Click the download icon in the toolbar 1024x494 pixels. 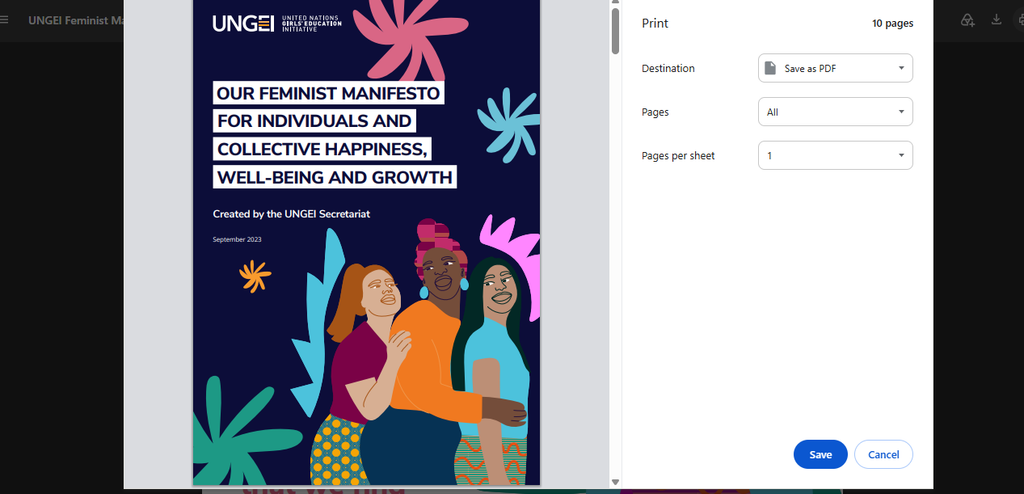pyautogui.click(x=996, y=20)
